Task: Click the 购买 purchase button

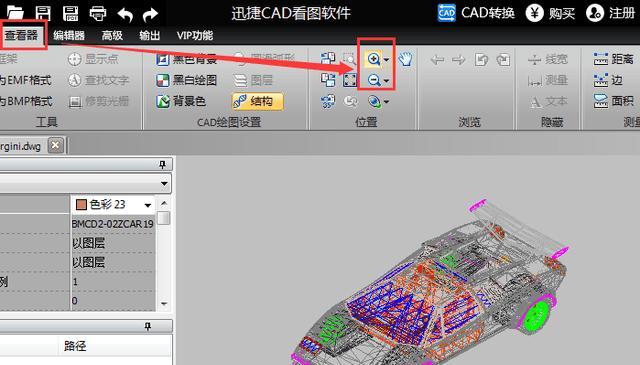Action: [550, 13]
